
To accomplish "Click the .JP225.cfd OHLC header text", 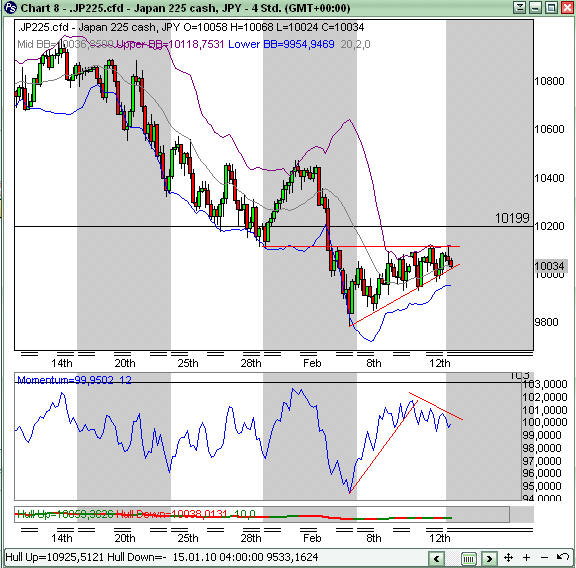I will tap(191, 27).
